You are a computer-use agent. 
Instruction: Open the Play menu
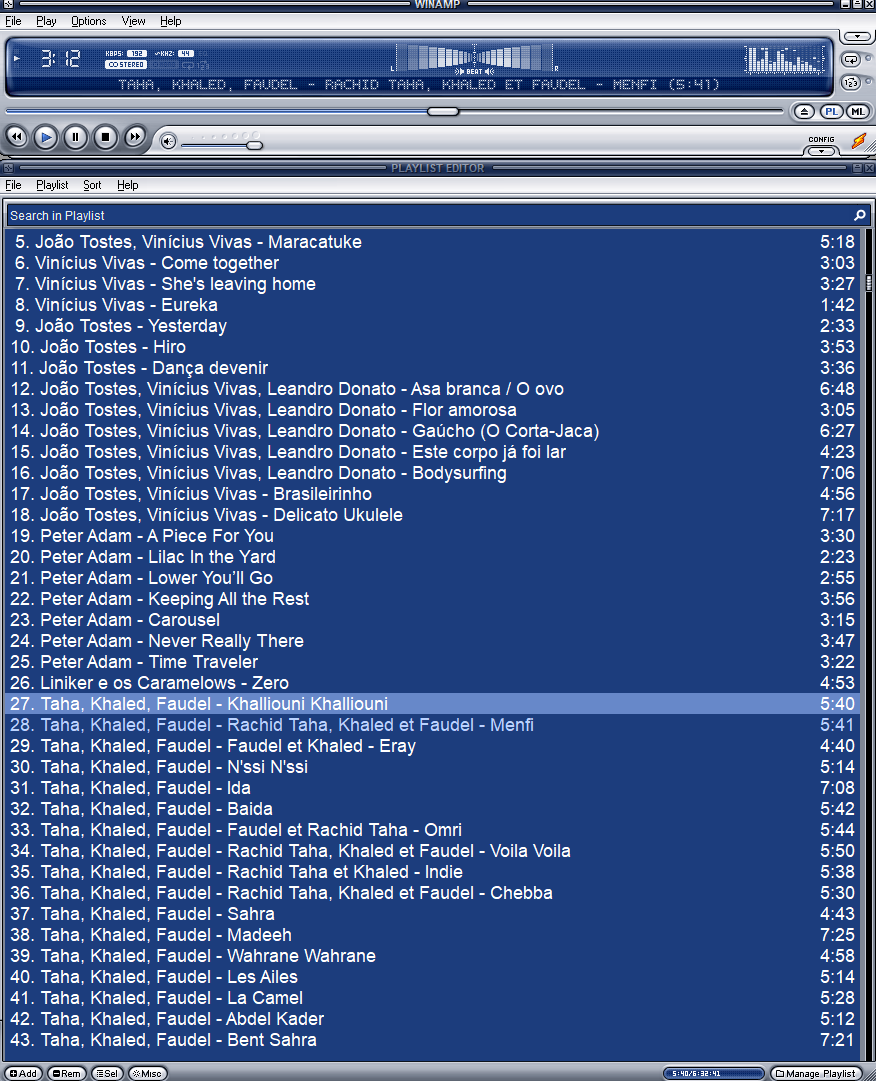(46, 21)
